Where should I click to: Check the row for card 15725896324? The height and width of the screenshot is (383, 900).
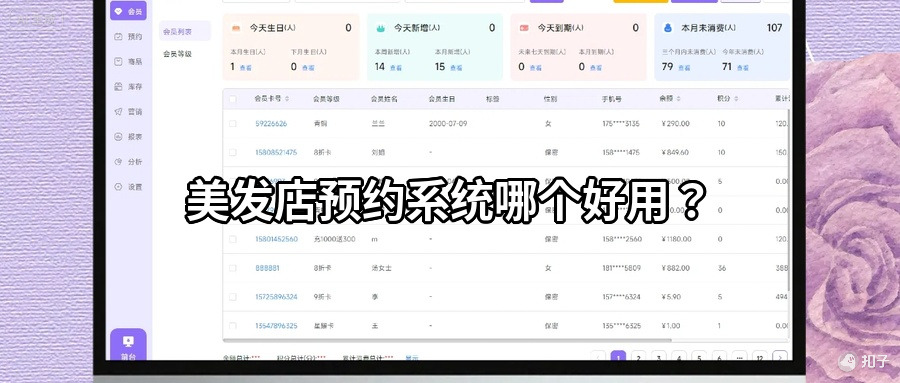coord(232,297)
